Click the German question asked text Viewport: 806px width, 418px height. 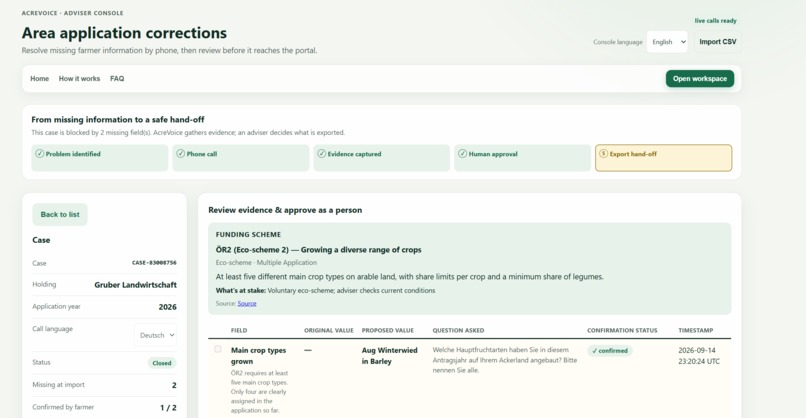point(505,360)
